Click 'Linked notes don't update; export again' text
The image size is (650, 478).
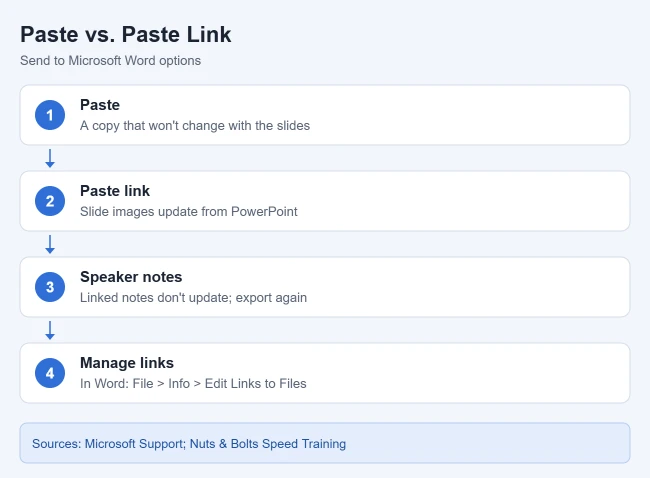pyautogui.click(x=193, y=298)
